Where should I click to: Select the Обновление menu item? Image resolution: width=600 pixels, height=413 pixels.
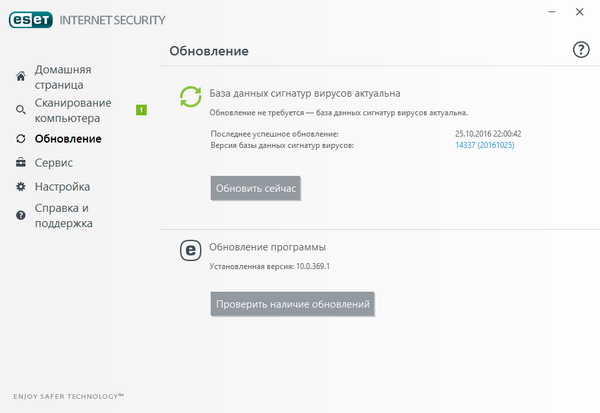68,138
